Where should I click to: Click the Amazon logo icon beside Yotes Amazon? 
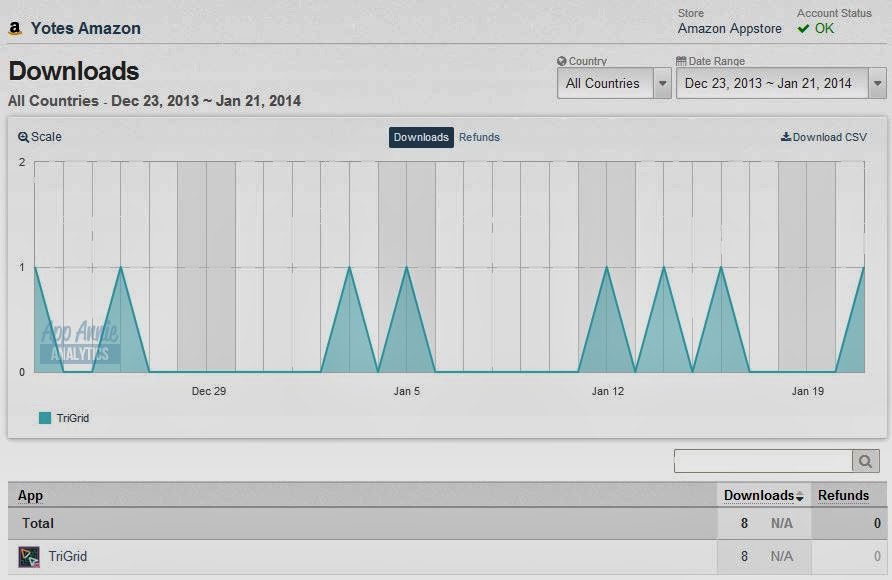click(x=15, y=28)
